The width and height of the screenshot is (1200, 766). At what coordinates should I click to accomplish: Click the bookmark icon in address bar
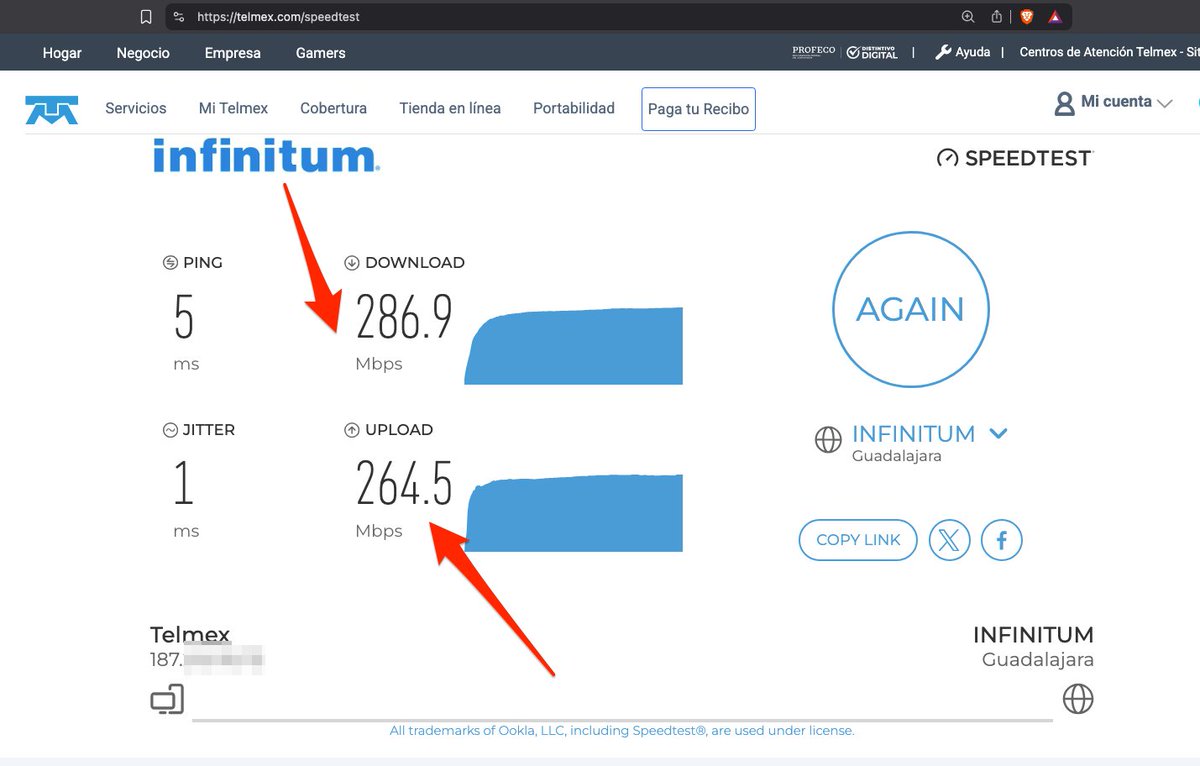coord(146,17)
